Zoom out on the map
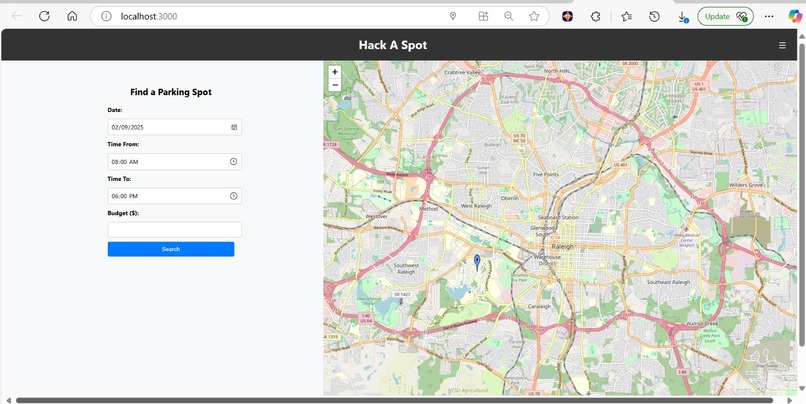Image resolution: width=806 pixels, height=404 pixels. [x=335, y=85]
